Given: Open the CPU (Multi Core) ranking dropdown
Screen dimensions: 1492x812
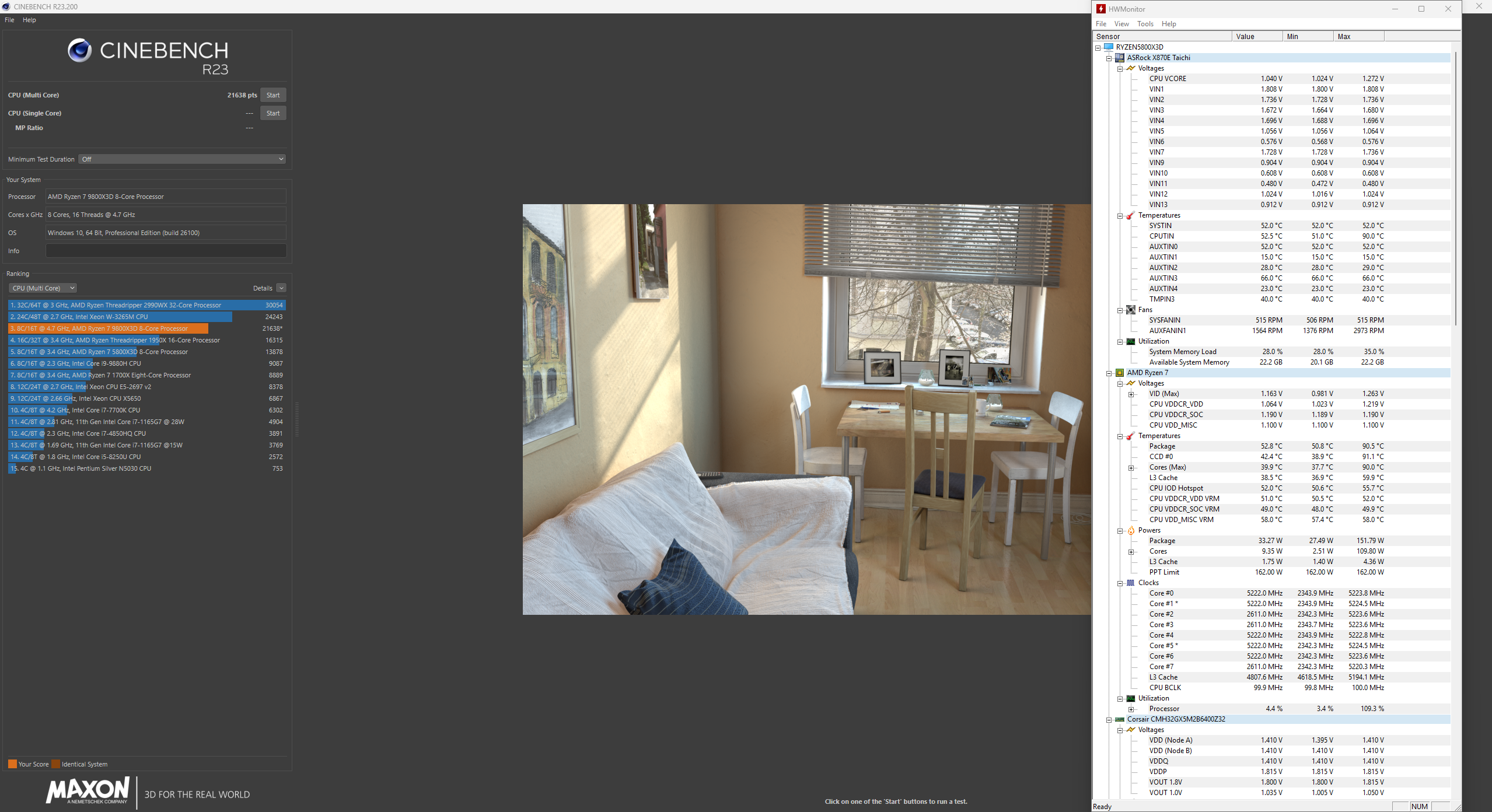Looking at the screenshot, I should [x=43, y=288].
